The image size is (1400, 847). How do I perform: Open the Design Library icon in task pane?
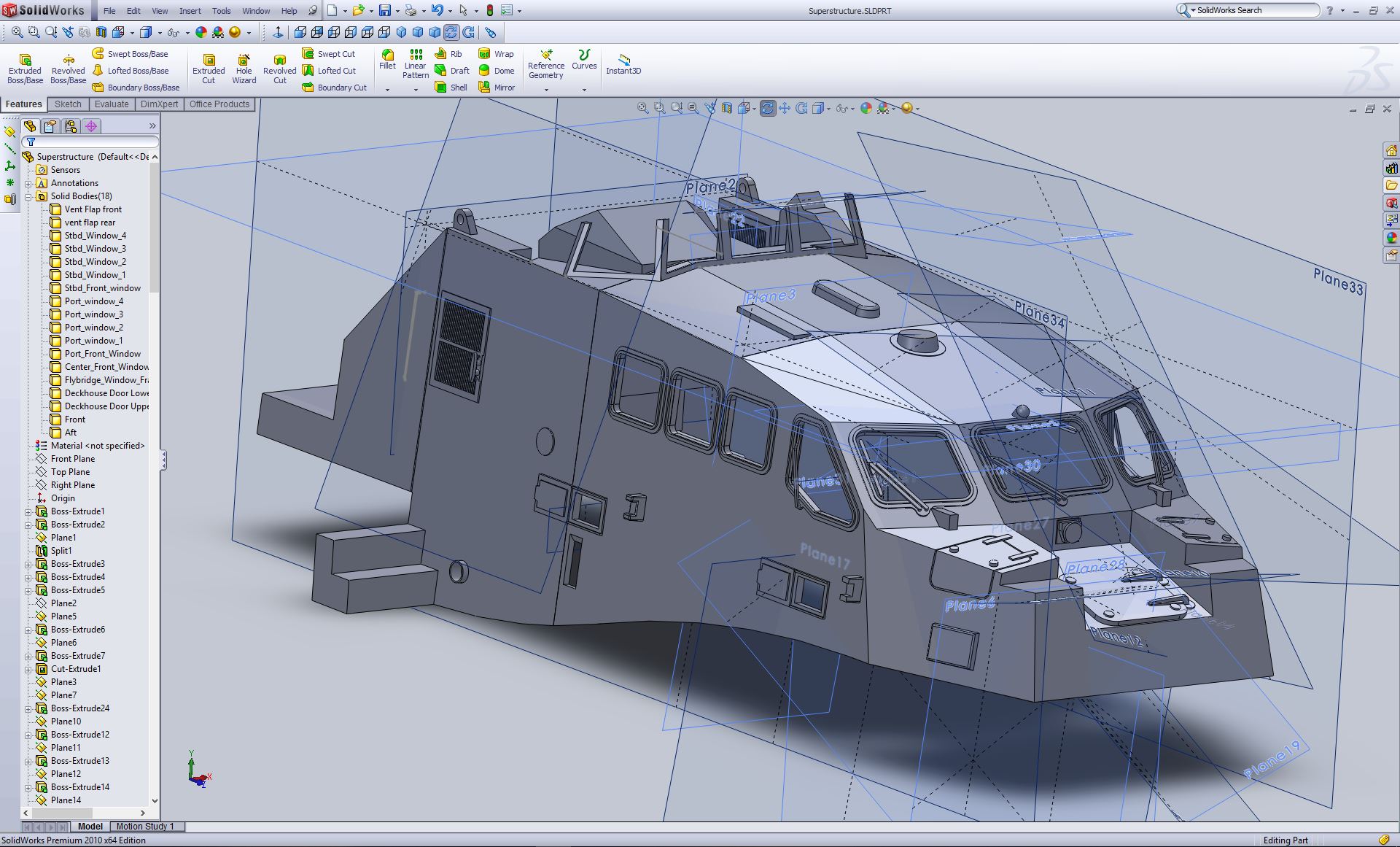pos(1391,168)
